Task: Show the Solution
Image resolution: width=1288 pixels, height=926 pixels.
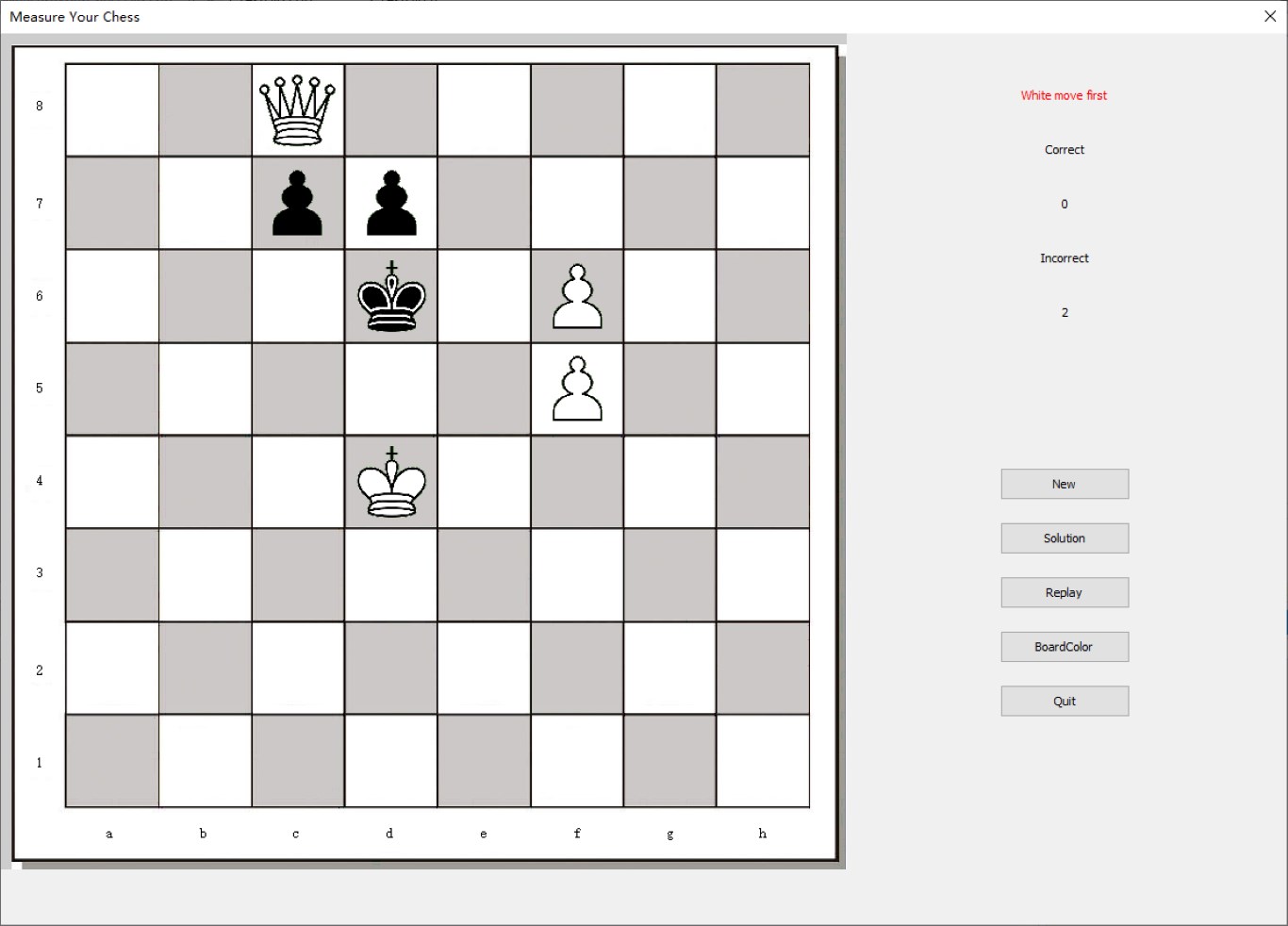Action: (1065, 538)
